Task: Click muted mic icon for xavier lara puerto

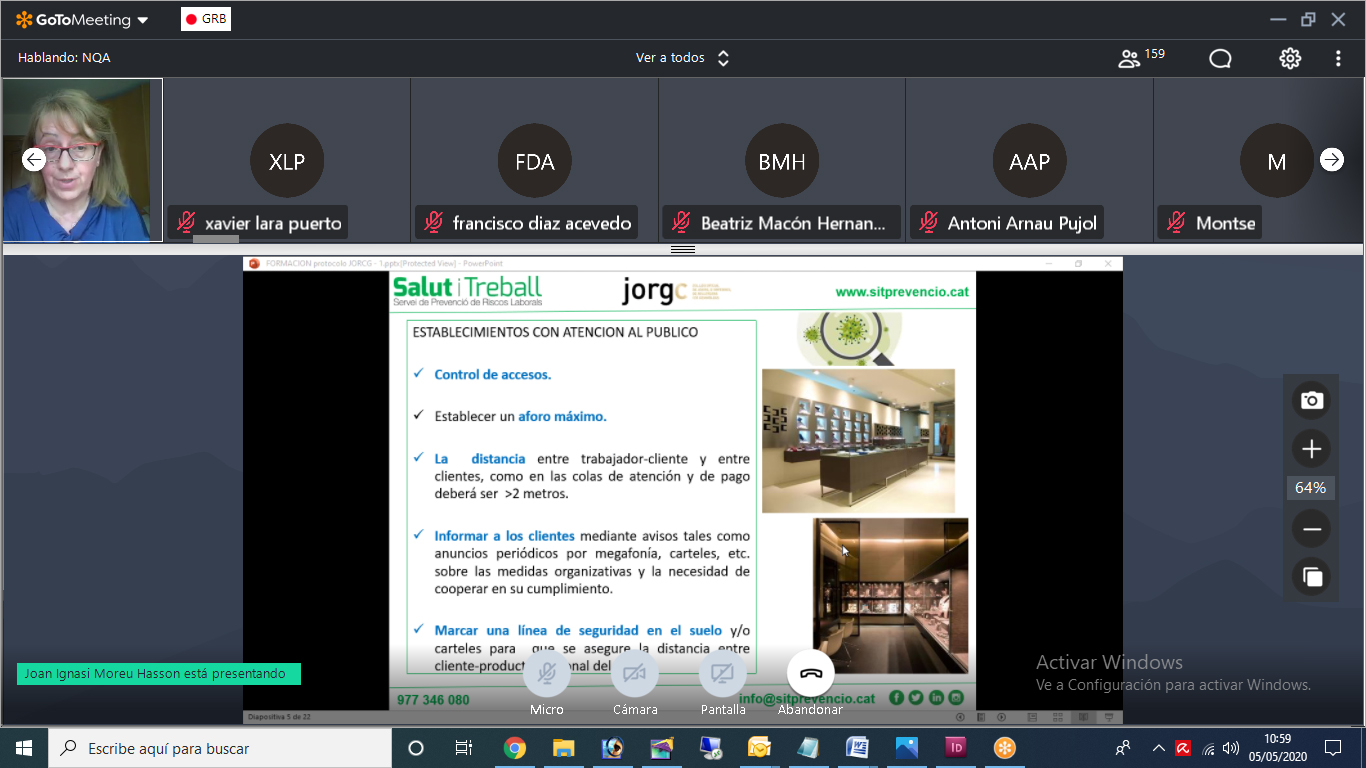Action: click(x=186, y=222)
